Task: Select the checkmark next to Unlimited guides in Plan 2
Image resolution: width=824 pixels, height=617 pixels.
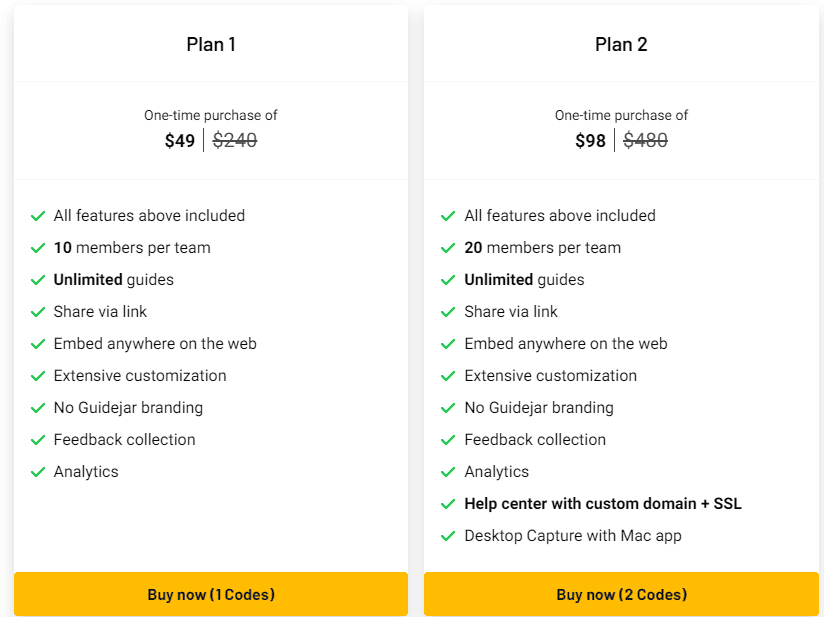Action: click(448, 279)
